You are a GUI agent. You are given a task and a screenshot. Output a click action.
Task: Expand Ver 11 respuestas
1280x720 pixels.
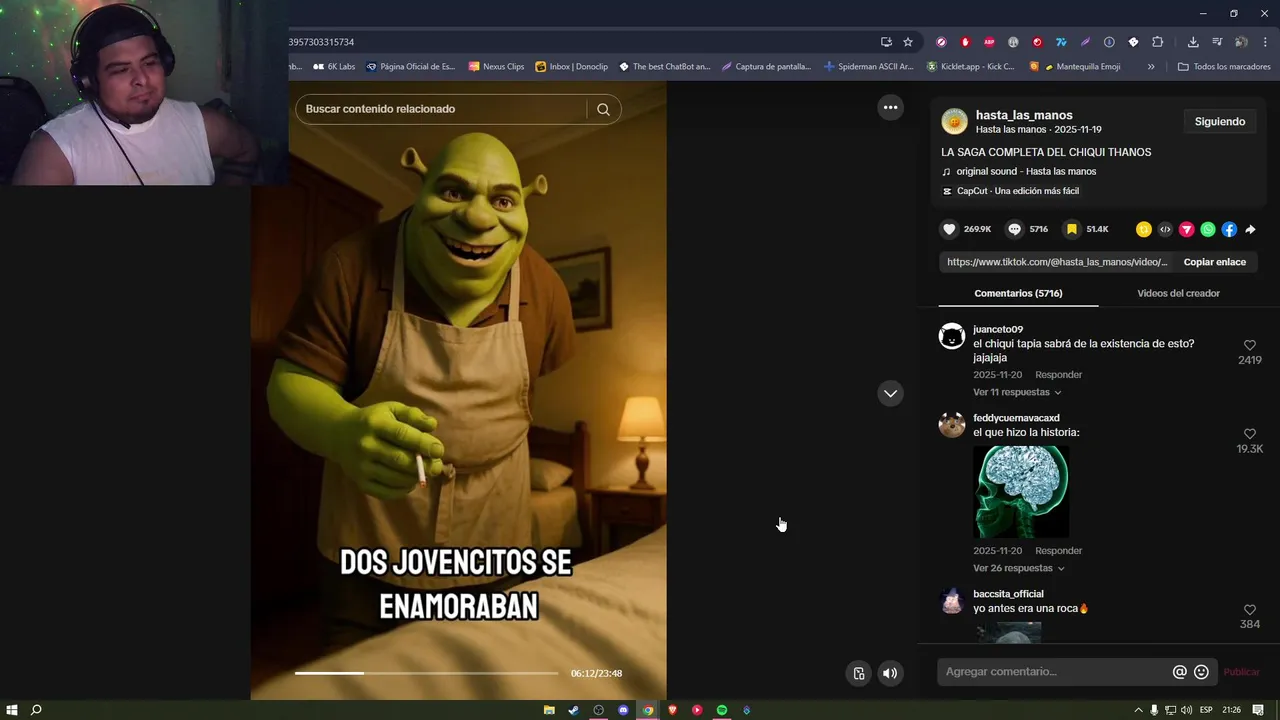click(x=1017, y=392)
